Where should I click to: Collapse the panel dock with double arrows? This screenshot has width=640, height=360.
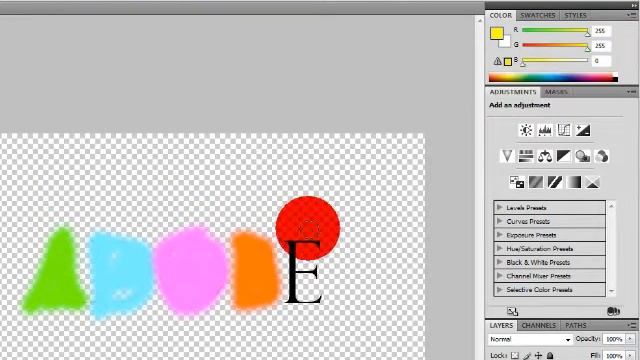click(x=634, y=6)
